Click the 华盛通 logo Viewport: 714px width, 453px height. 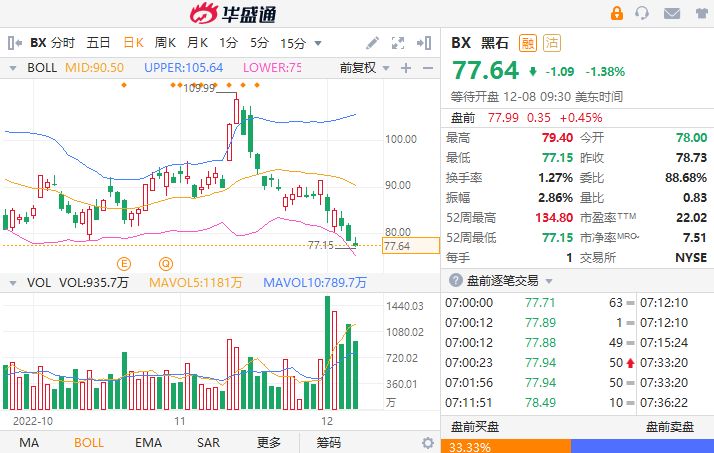(x=233, y=13)
